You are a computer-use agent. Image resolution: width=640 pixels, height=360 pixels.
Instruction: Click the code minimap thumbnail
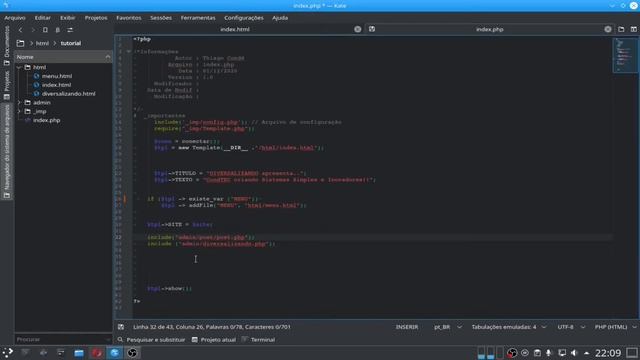coord(624,56)
